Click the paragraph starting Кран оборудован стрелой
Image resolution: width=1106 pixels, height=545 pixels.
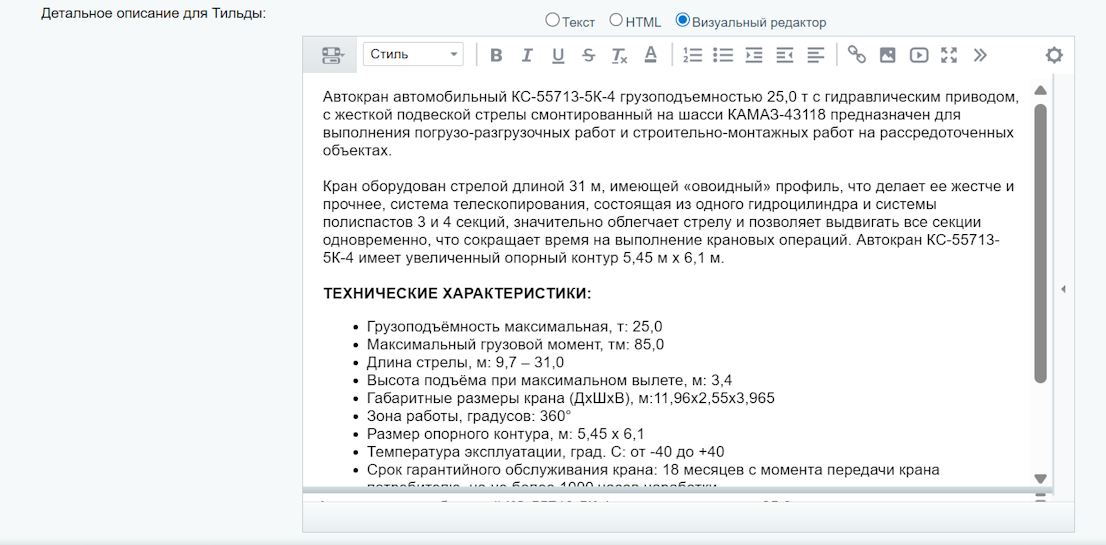[x=669, y=222]
